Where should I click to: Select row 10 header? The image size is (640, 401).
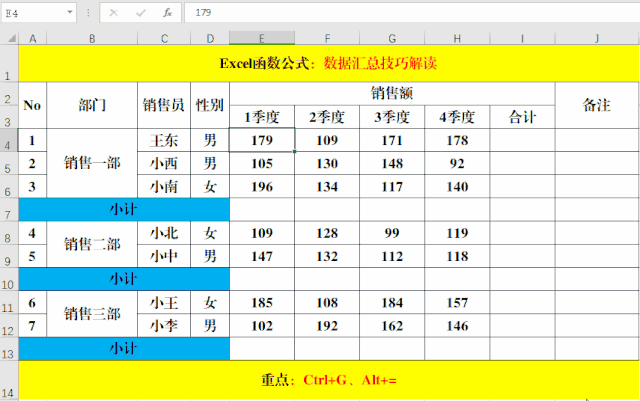[9, 279]
